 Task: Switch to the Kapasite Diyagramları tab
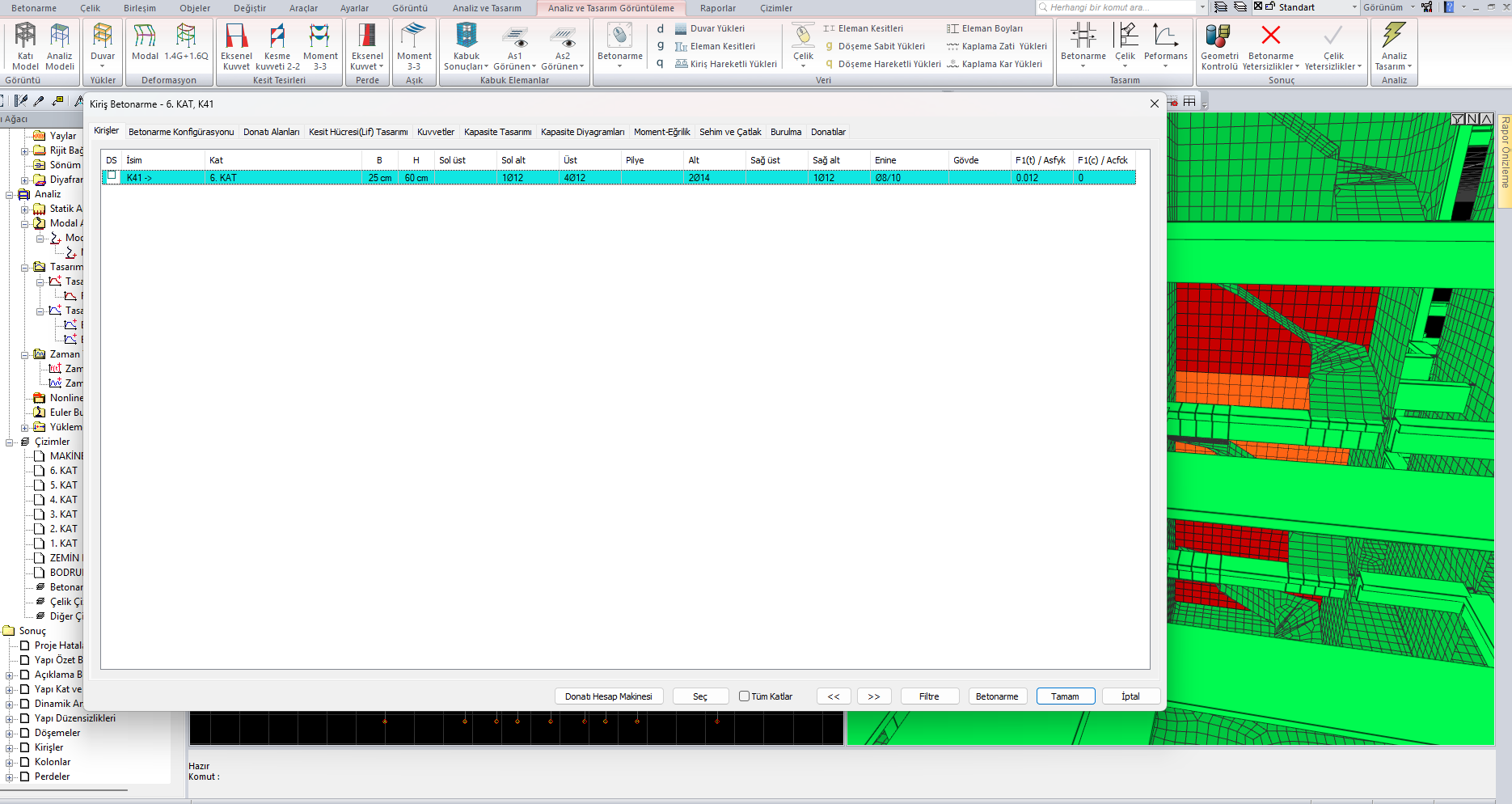(582, 132)
